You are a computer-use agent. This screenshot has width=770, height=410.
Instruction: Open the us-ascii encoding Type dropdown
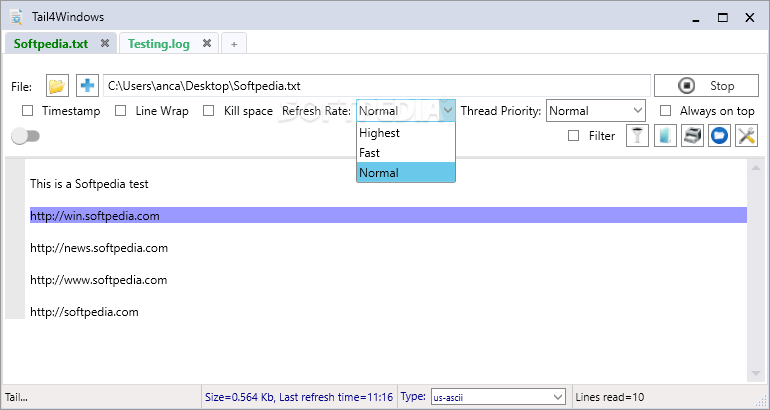pyautogui.click(x=498, y=397)
